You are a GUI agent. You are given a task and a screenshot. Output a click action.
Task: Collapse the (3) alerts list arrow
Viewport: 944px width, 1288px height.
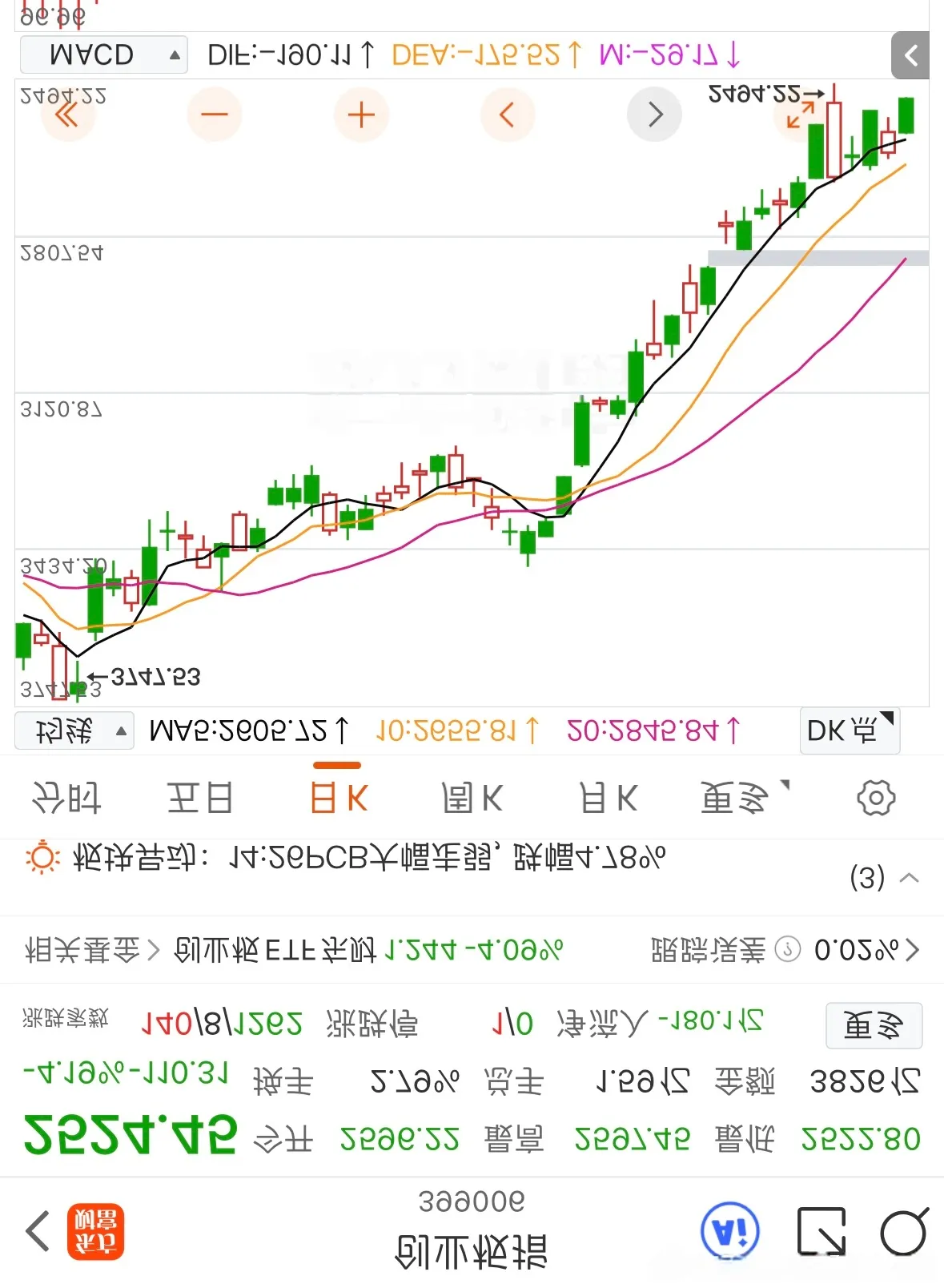(x=909, y=878)
